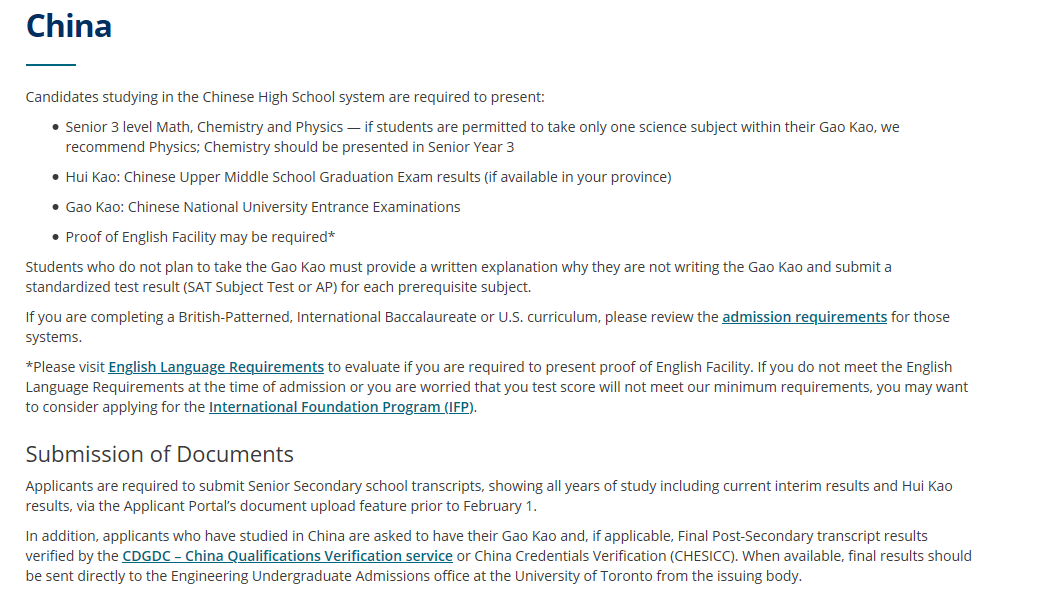Click the paragraph starting 'Students who do not plan'
This screenshot has width=1043, height=610.
click(400, 267)
